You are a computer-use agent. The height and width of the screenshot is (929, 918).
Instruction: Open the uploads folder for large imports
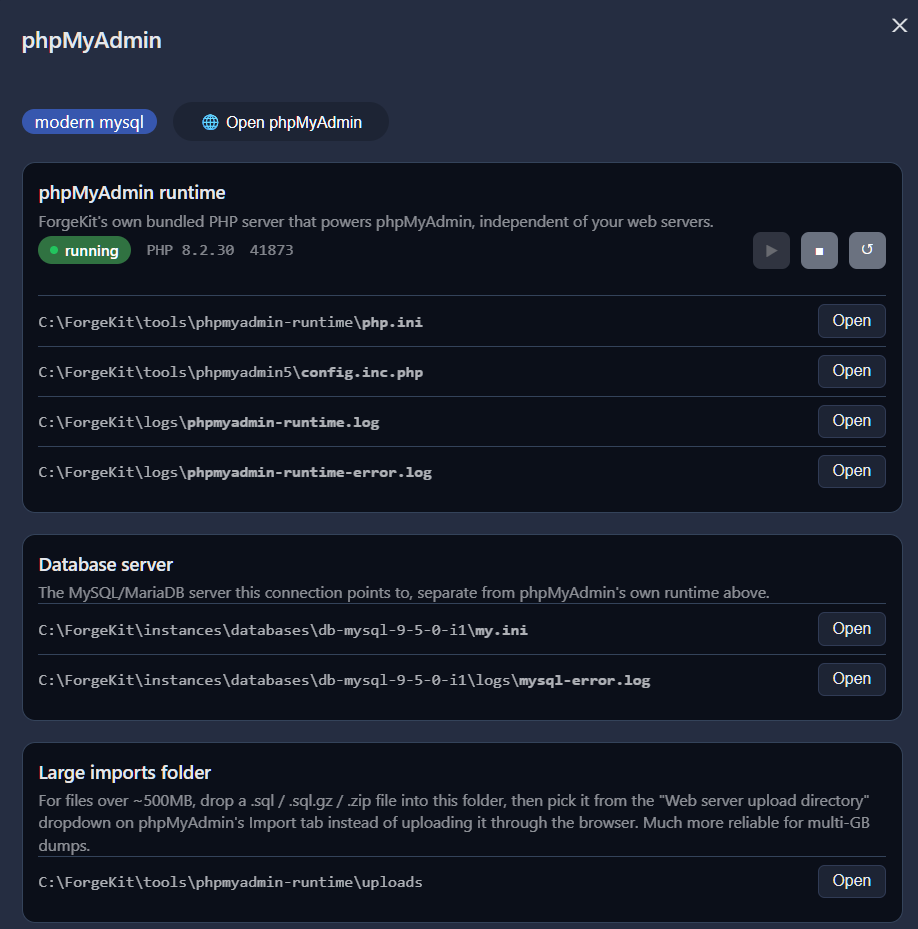852,881
